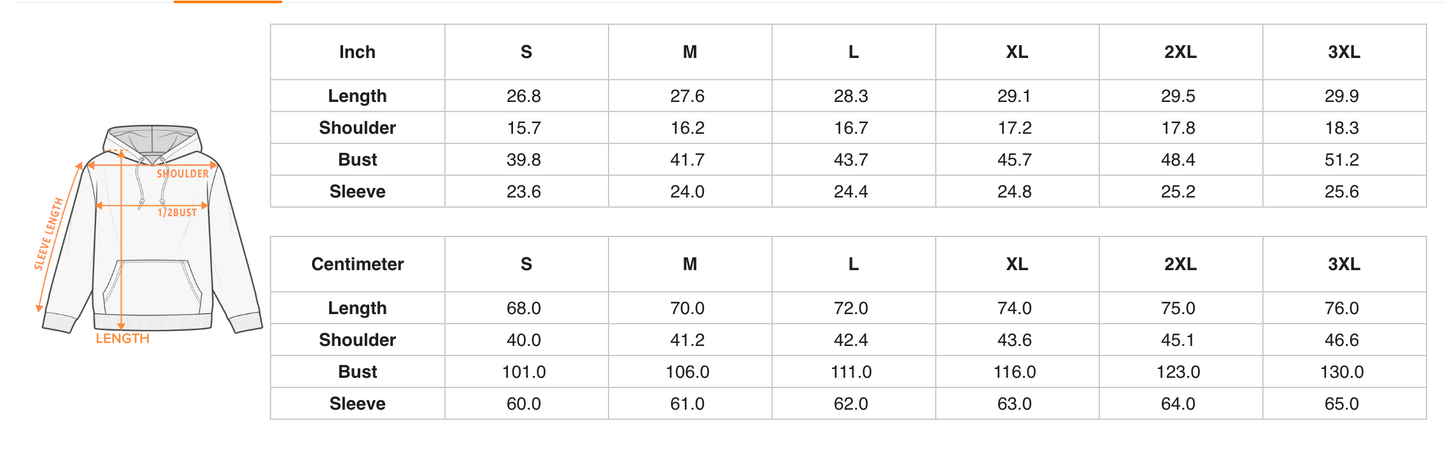Click the 39.8 bust value cell
The image size is (1445, 460).
pos(527,160)
